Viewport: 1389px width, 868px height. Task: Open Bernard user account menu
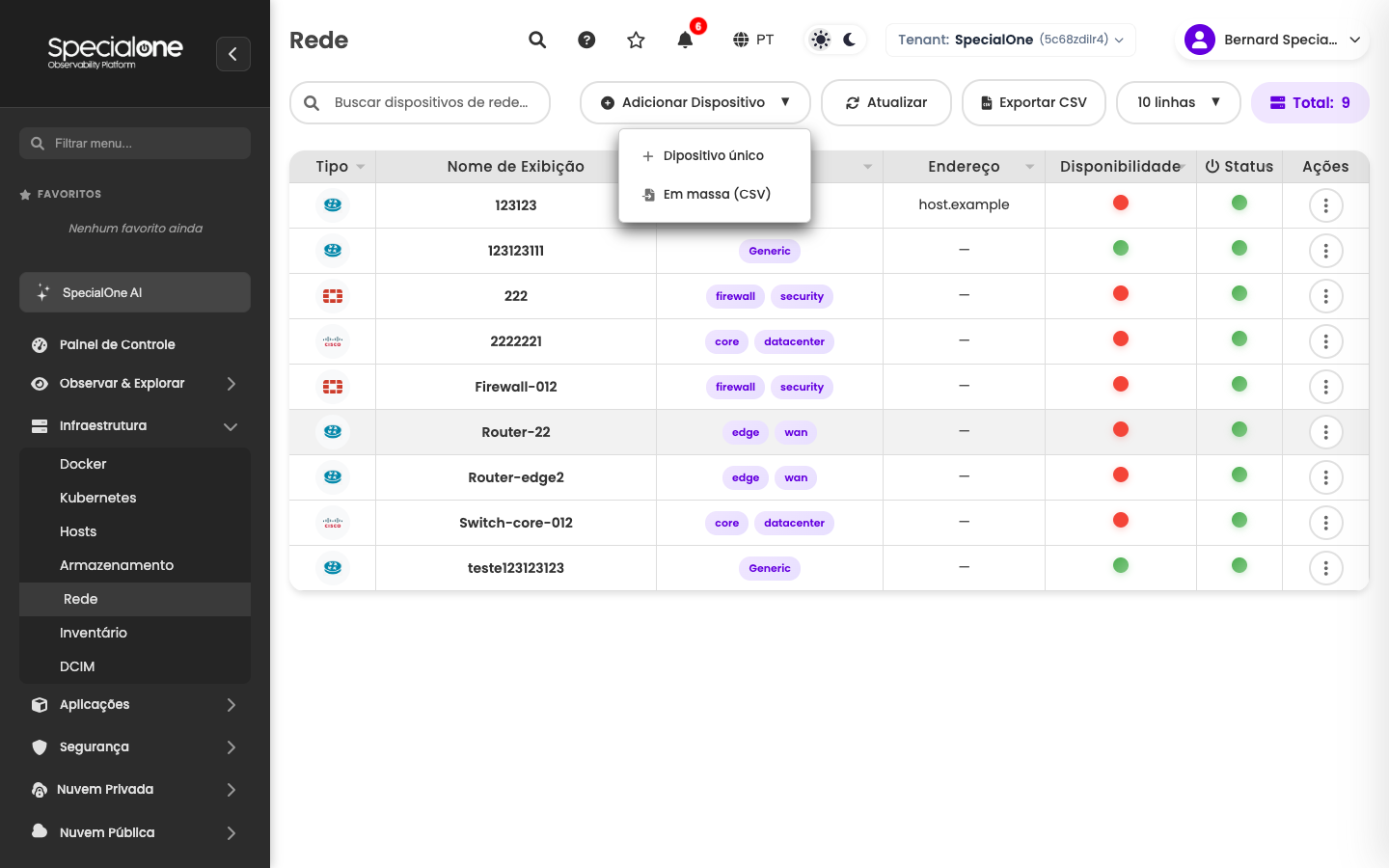1272,40
